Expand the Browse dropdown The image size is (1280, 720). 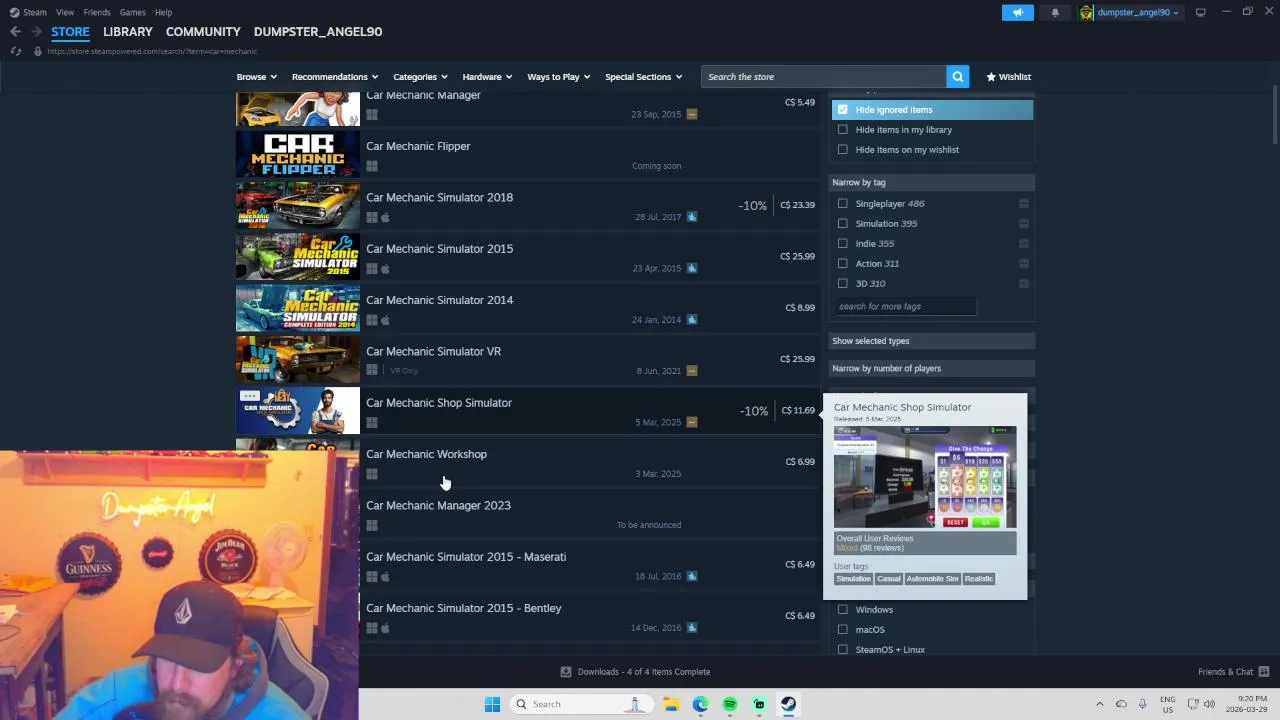[x=257, y=76]
